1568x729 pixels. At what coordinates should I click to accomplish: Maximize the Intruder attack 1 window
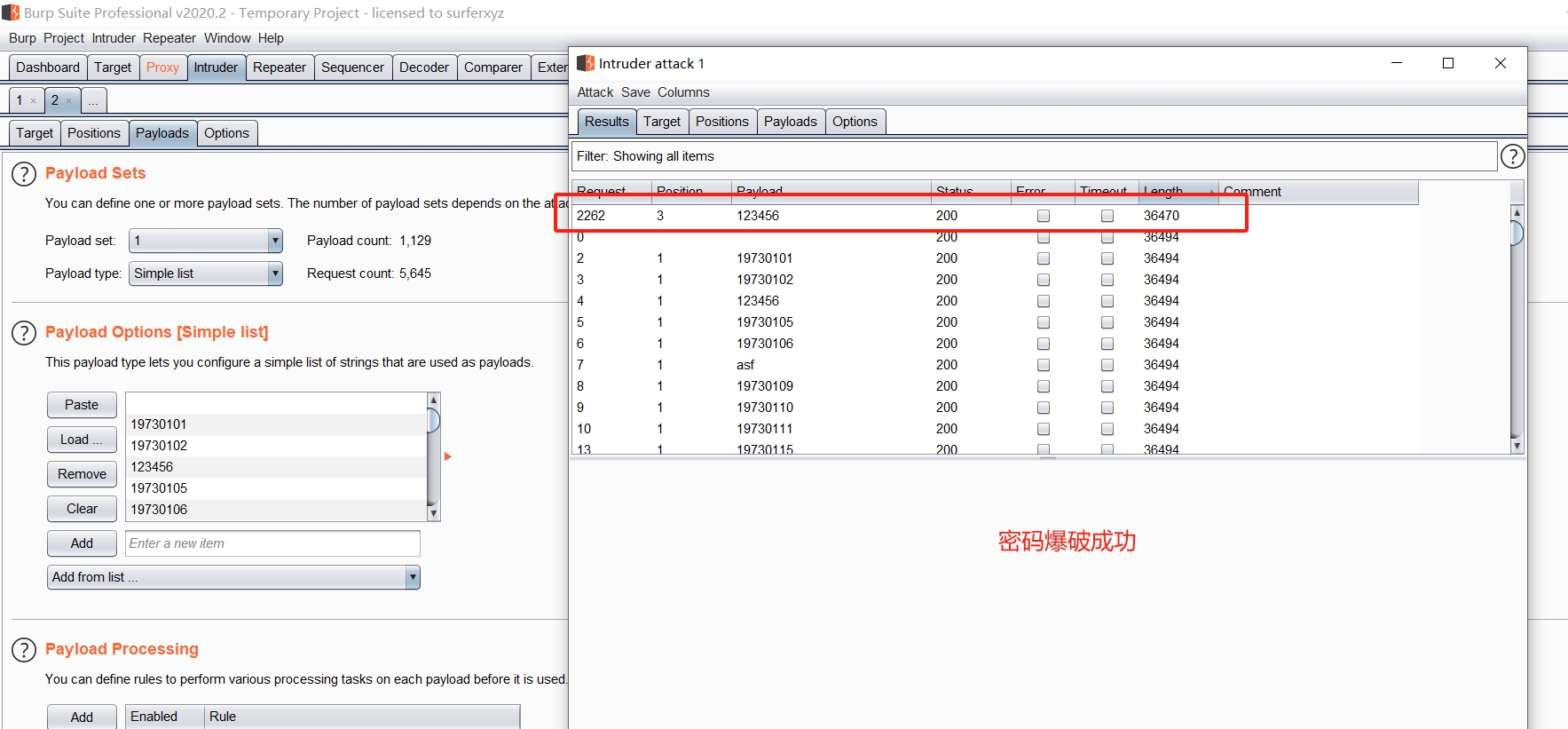(x=1448, y=63)
